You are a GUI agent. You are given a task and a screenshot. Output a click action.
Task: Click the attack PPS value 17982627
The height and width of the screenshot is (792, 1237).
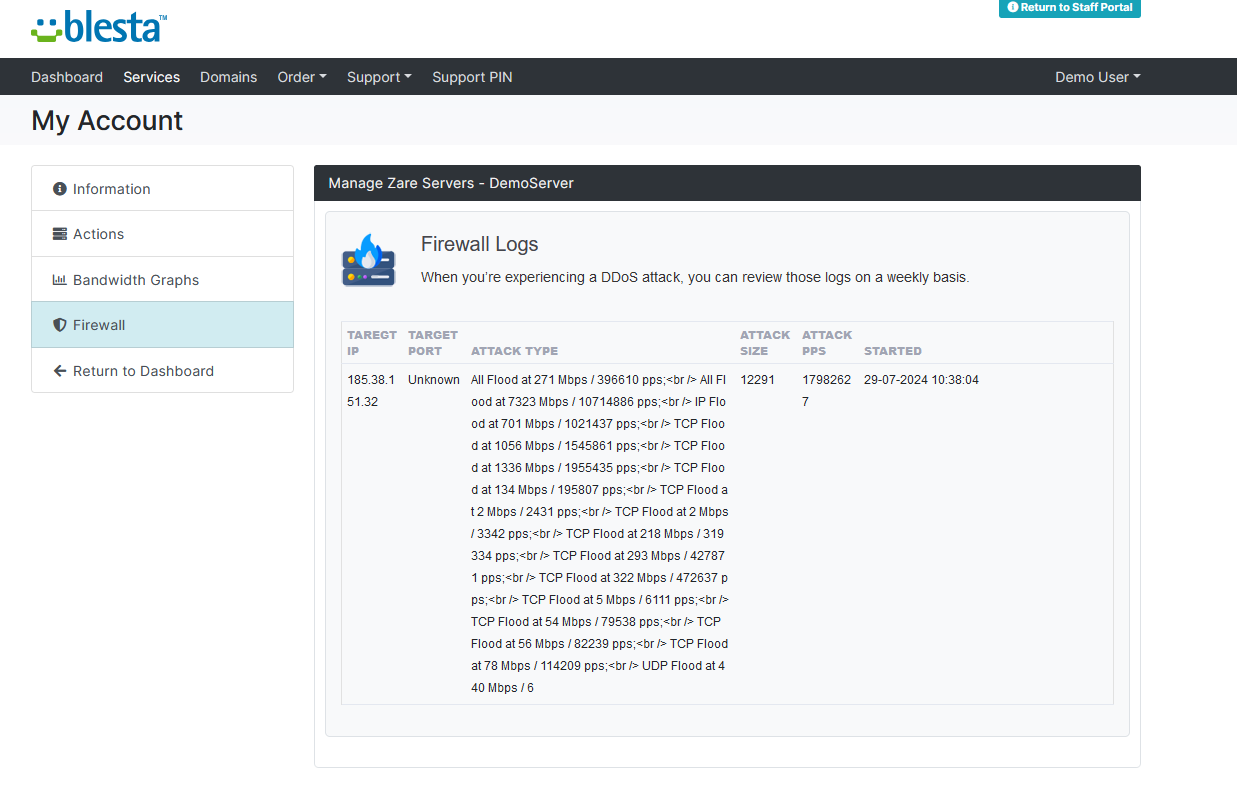(827, 391)
